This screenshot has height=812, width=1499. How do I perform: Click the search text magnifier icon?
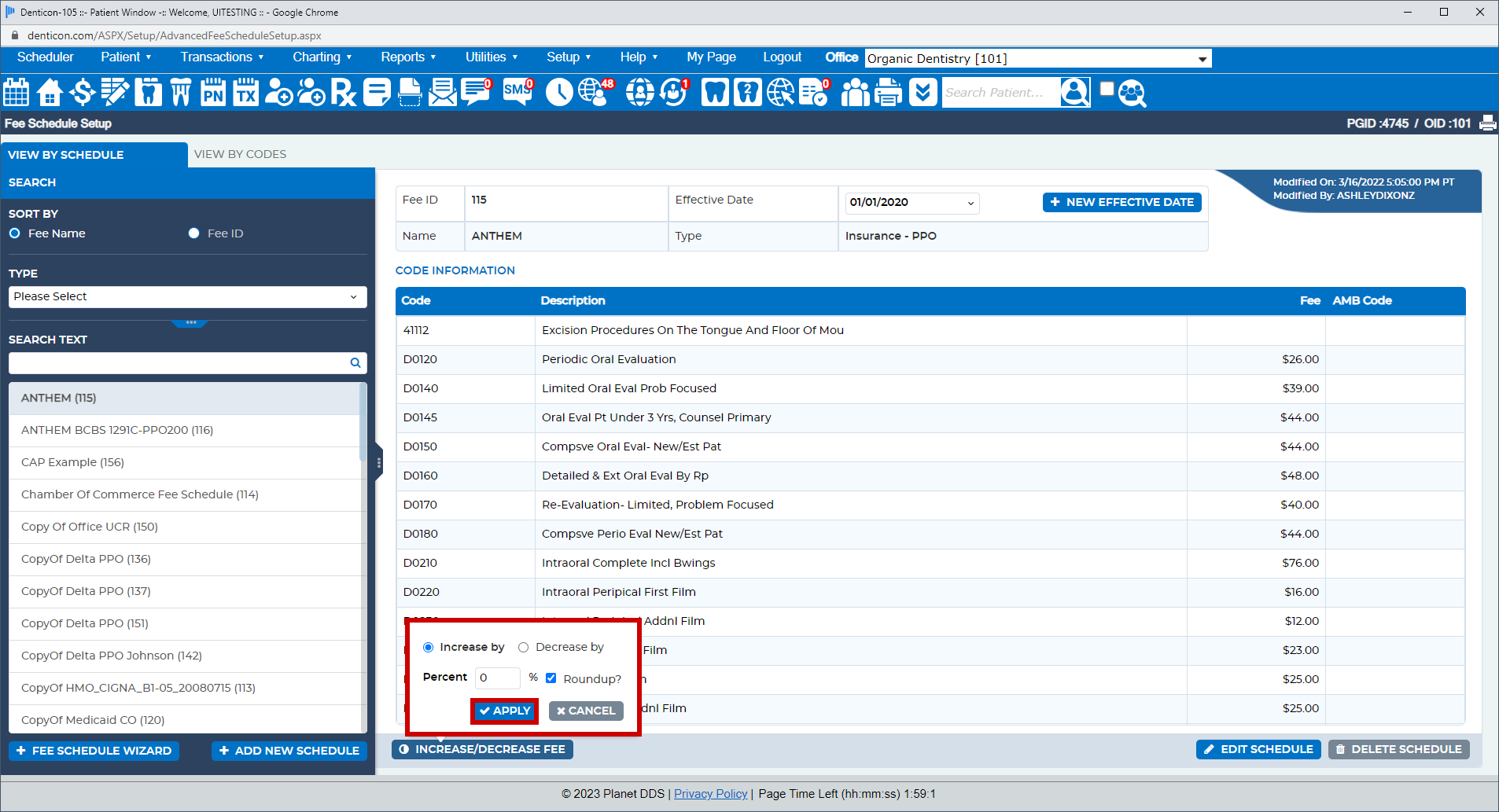(x=355, y=362)
